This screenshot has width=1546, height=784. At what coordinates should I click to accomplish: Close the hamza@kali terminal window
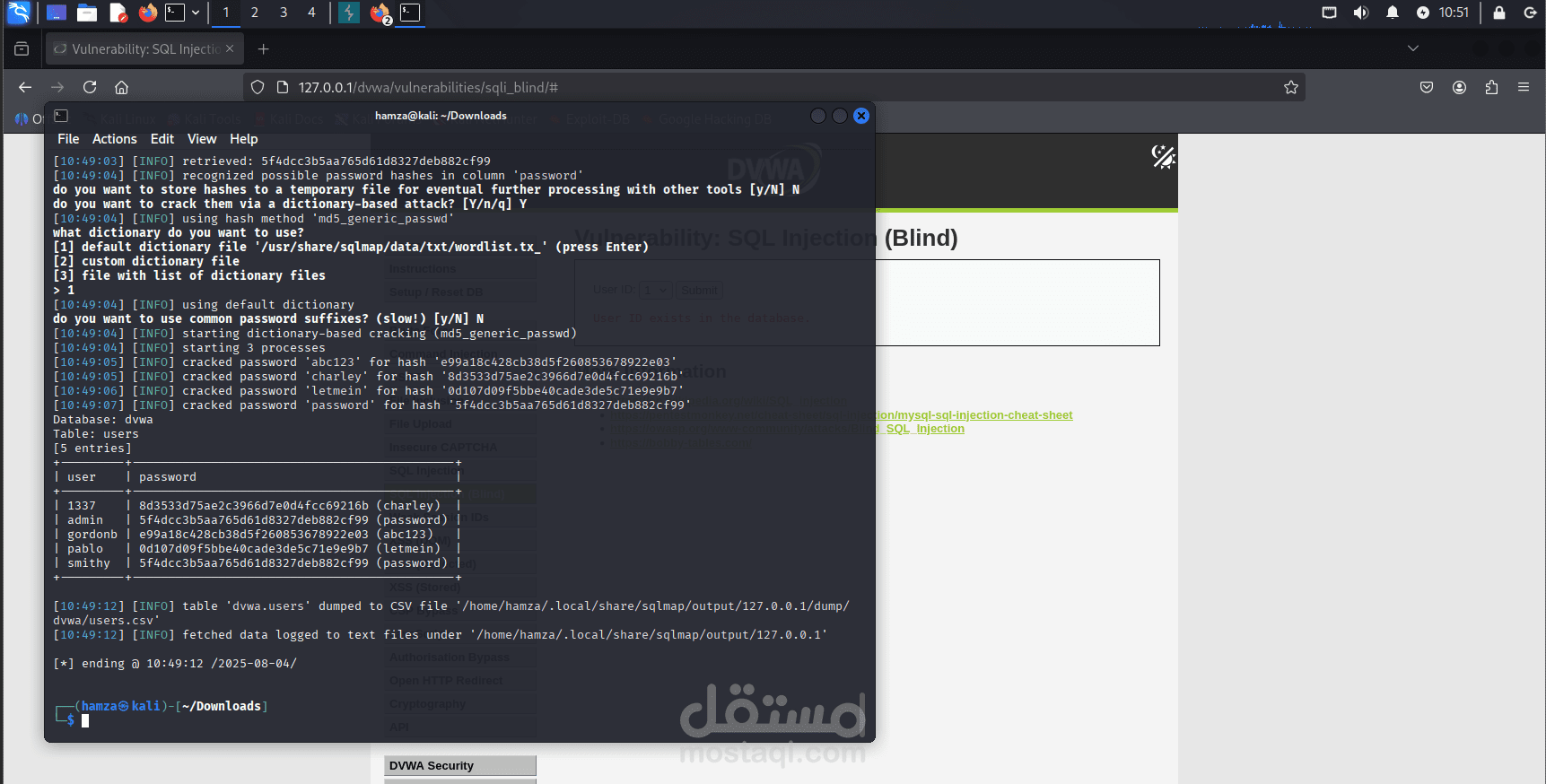(861, 116)
